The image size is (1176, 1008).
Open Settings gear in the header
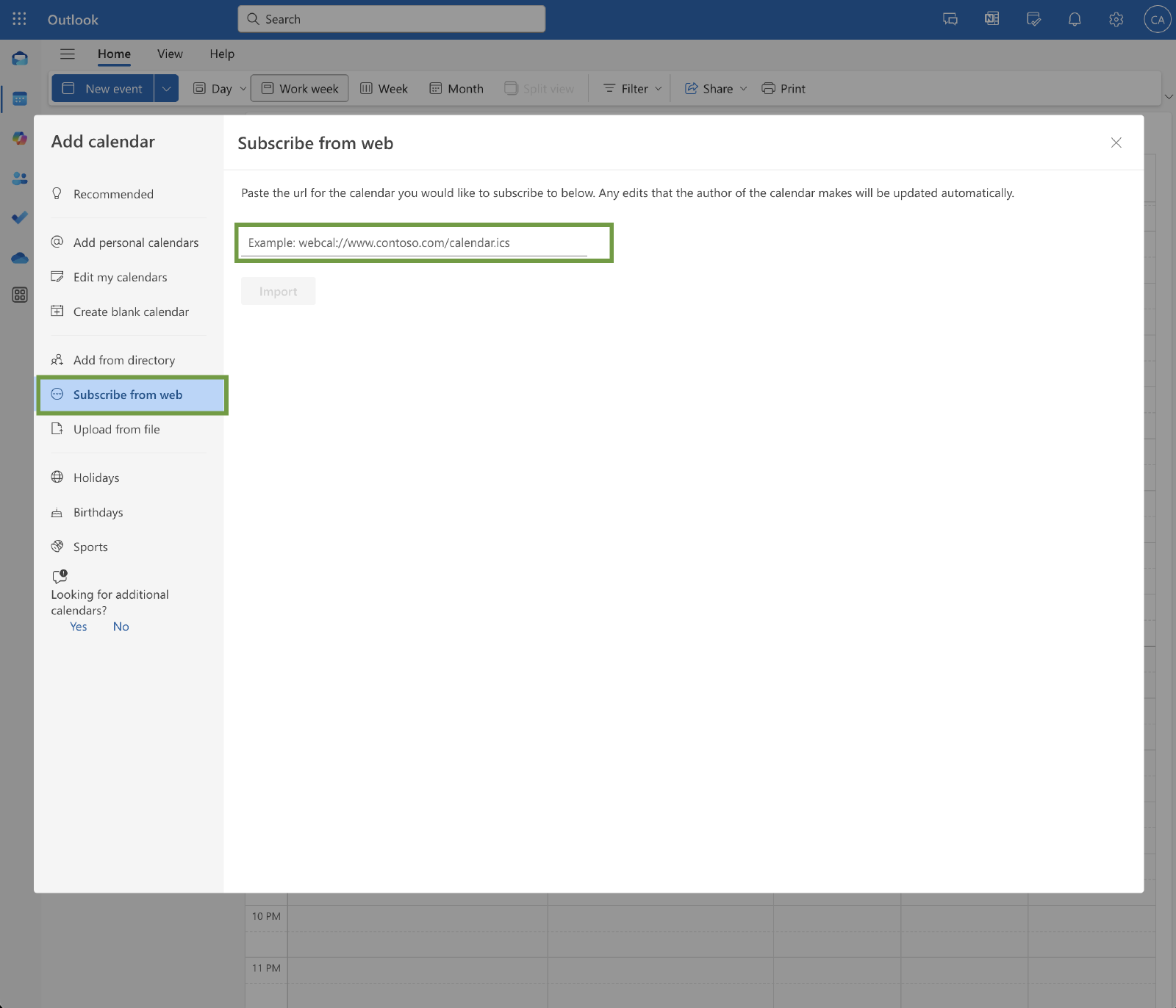[x=1116, y=20]
